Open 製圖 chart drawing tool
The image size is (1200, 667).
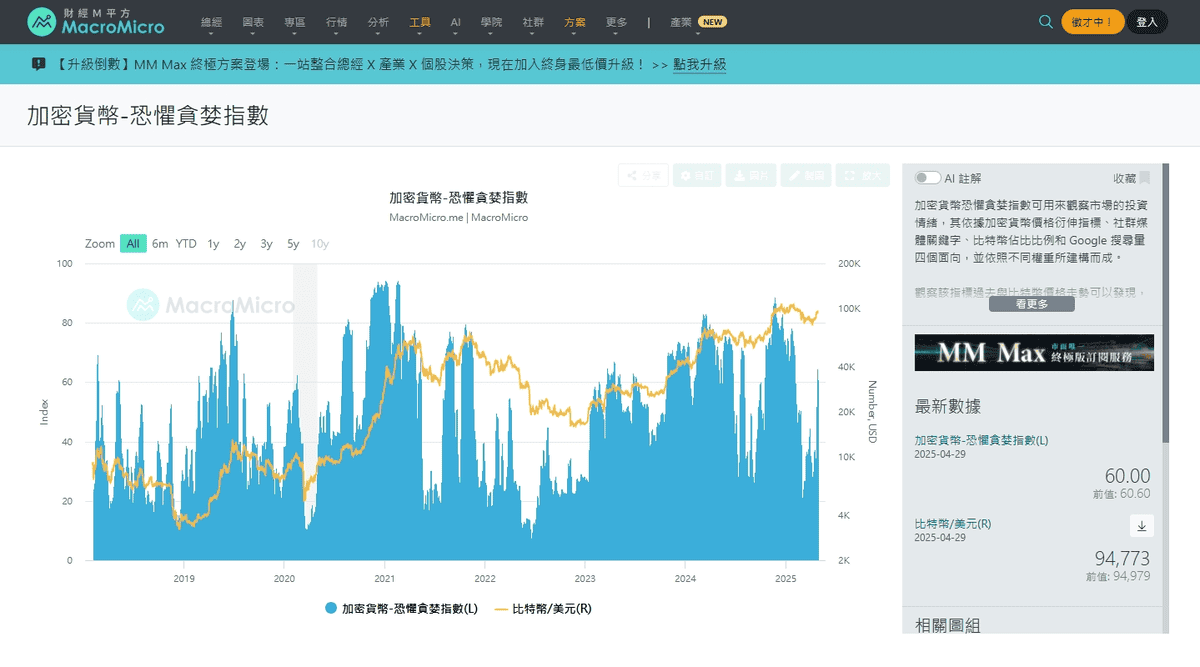coord(805,175)
